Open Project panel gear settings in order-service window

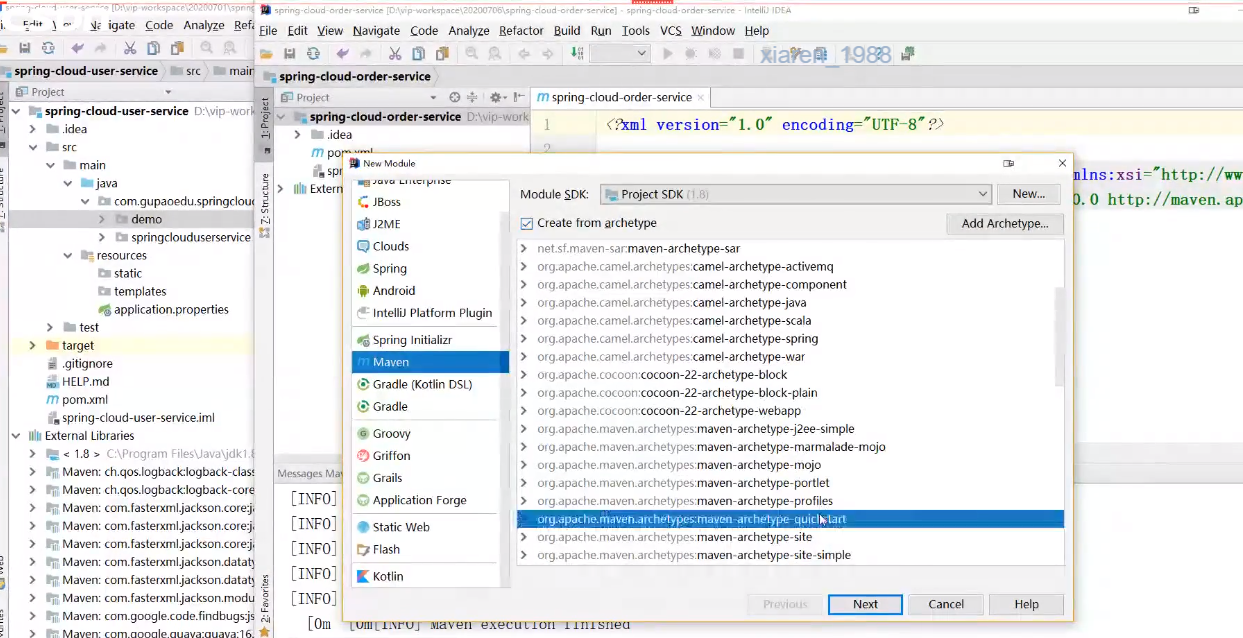(x=496, y=97)
